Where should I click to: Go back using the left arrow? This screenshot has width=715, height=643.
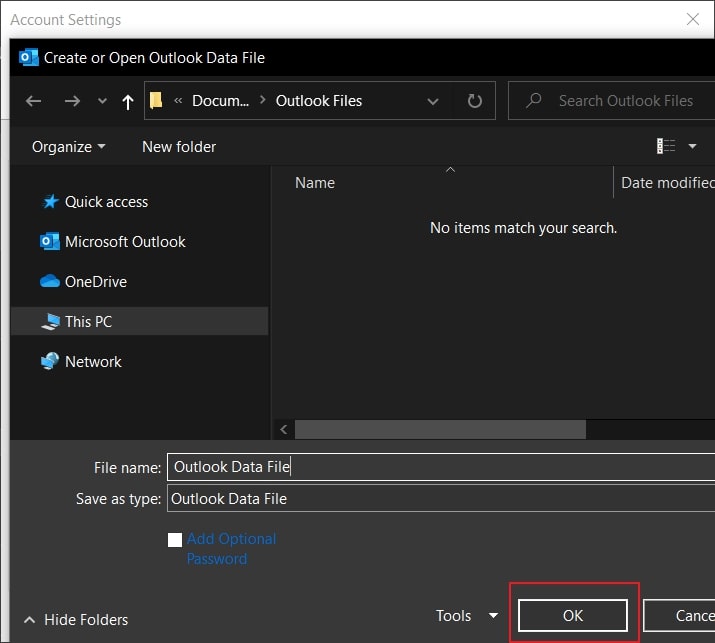point(33,101)
